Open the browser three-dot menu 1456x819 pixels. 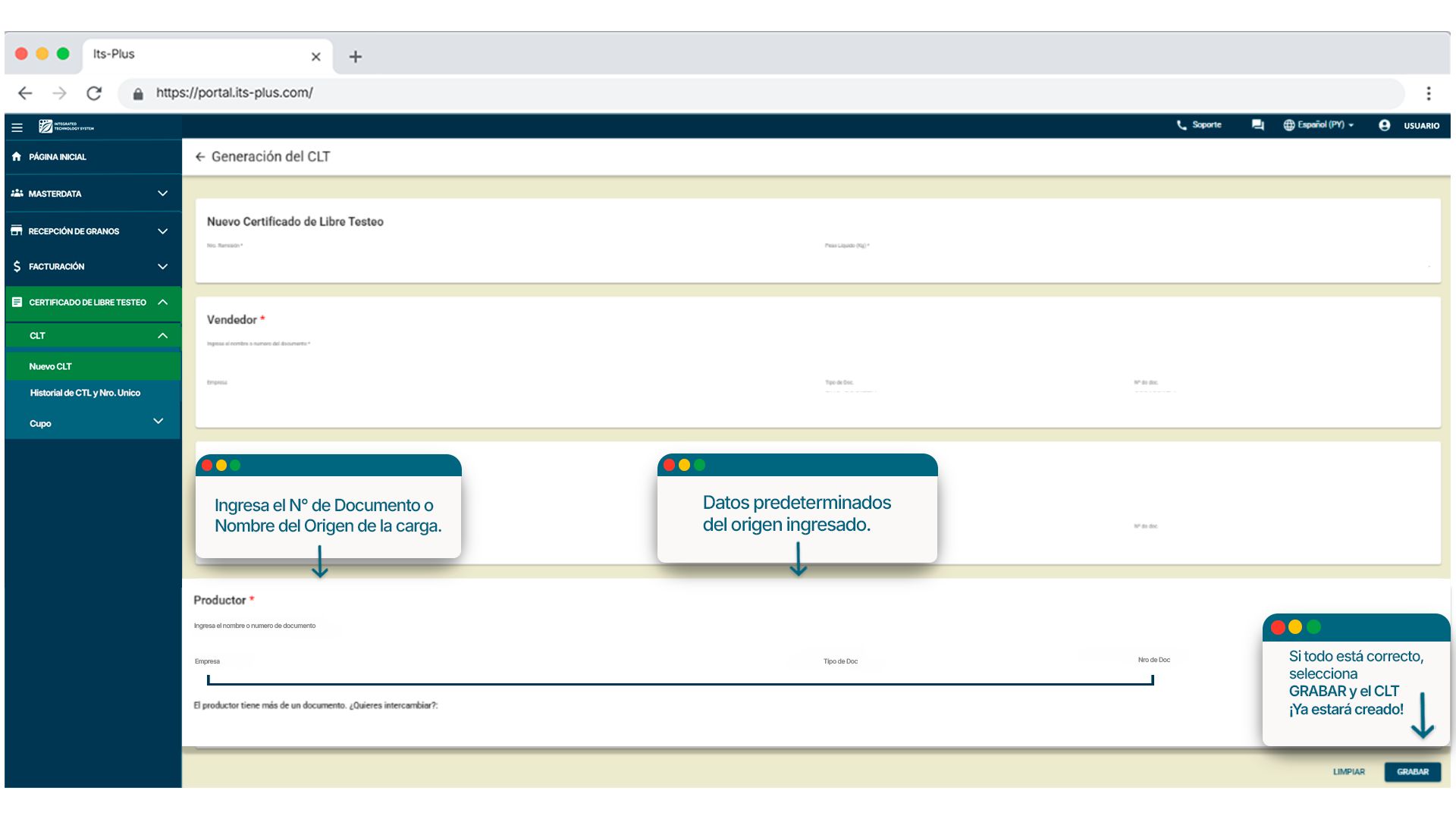(1428, 93)
